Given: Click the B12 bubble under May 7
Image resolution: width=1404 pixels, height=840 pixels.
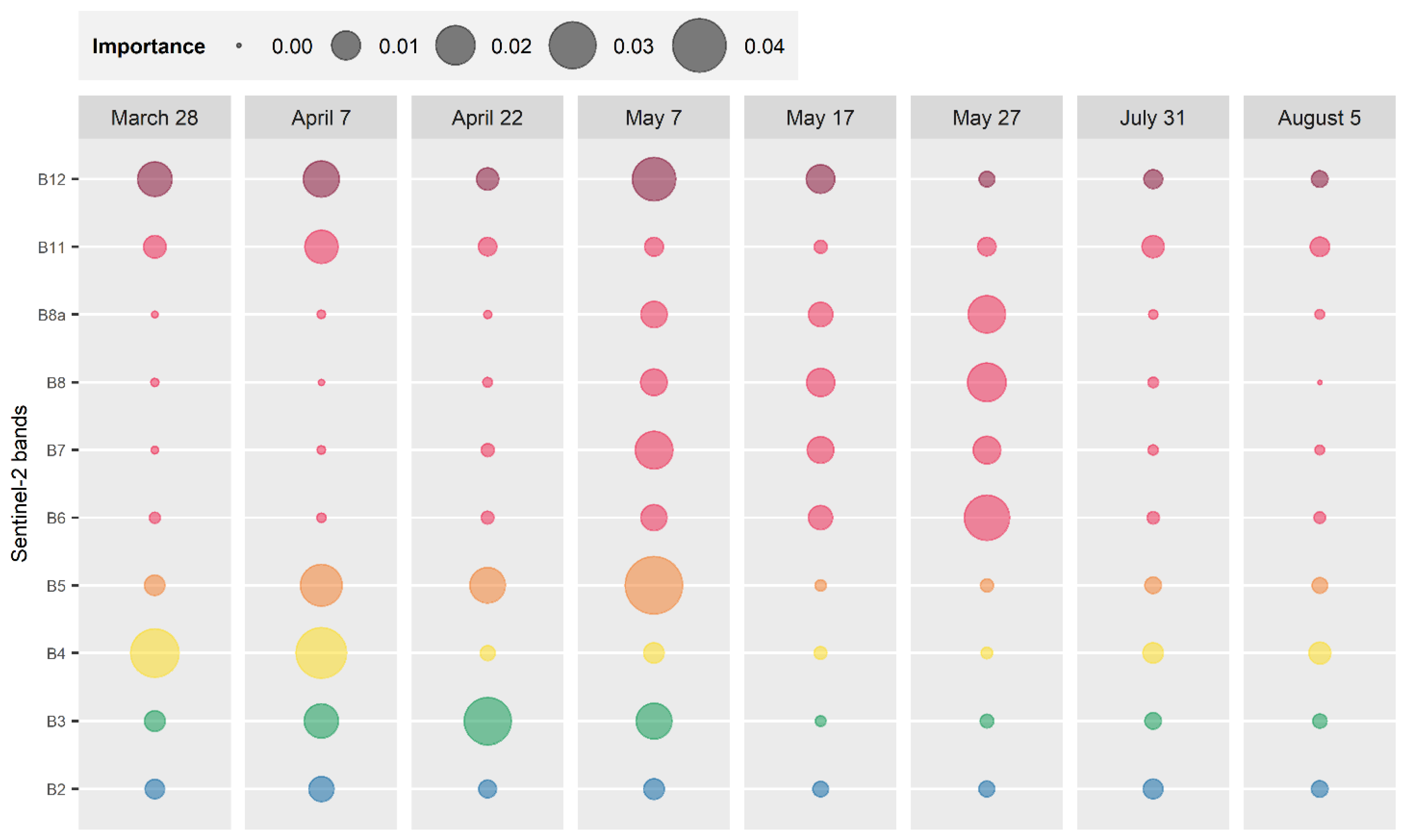Looking at the screenshot, I should click(x=653, y=179).
